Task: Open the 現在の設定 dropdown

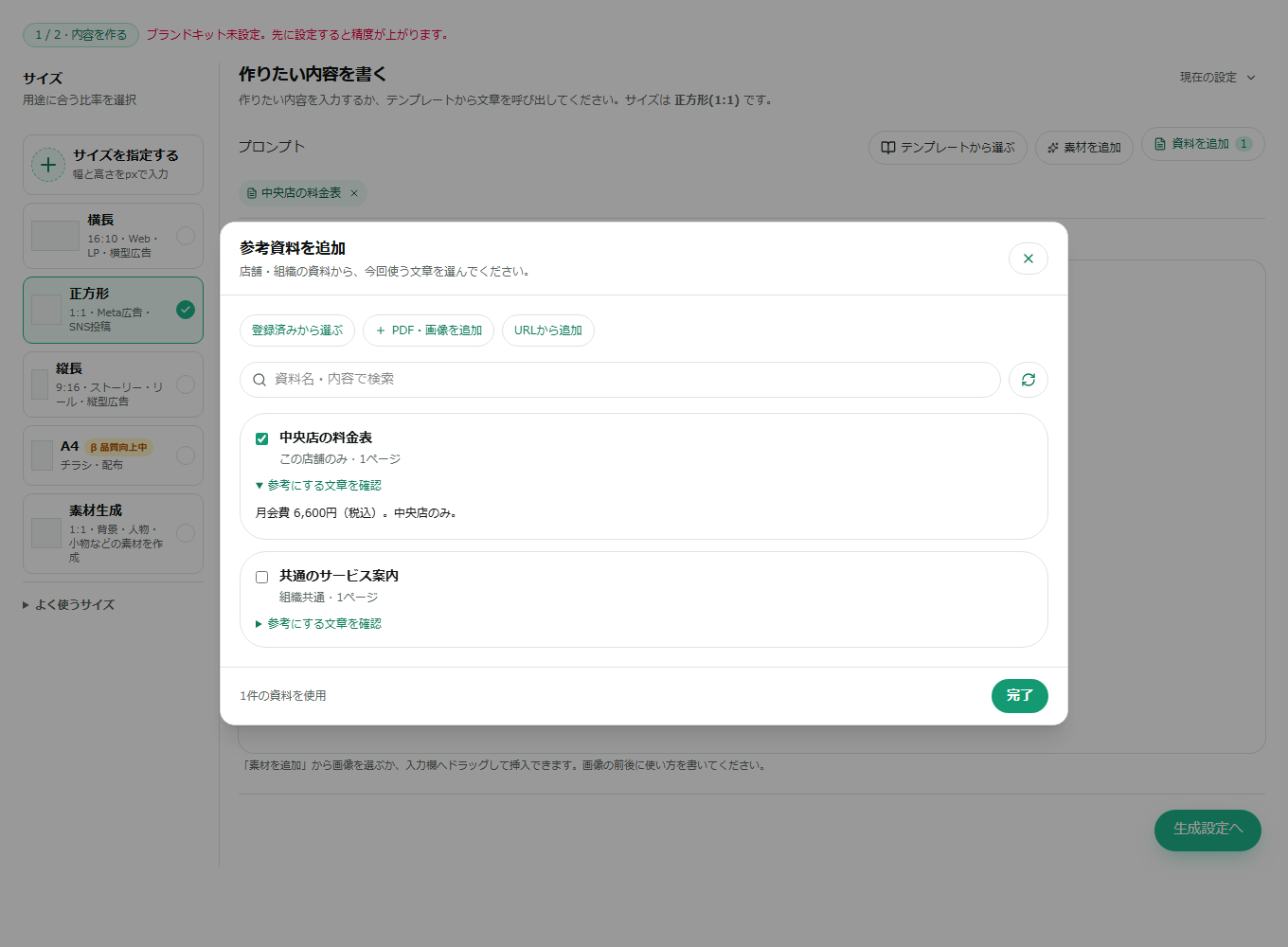Action: pyautogui.click(x=1217, y=78)
